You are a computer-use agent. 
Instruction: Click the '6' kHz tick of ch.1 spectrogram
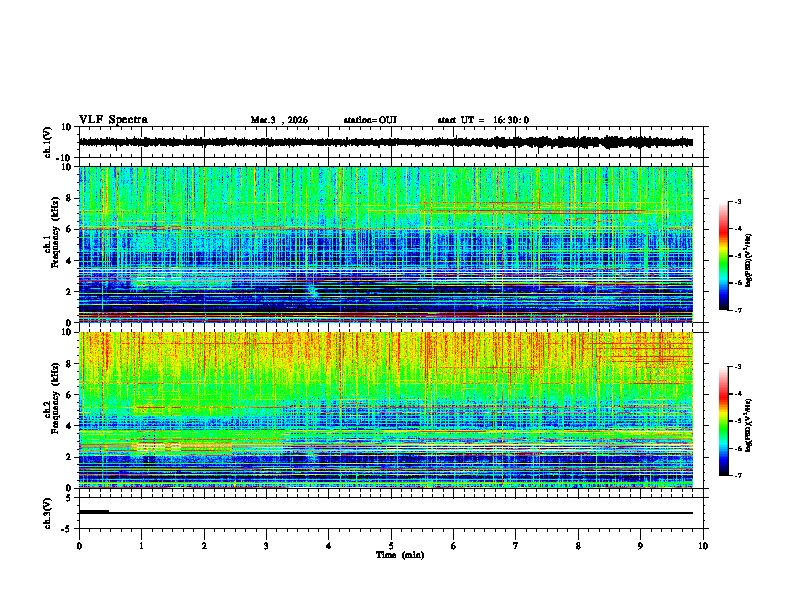click(x=70, y=229)
